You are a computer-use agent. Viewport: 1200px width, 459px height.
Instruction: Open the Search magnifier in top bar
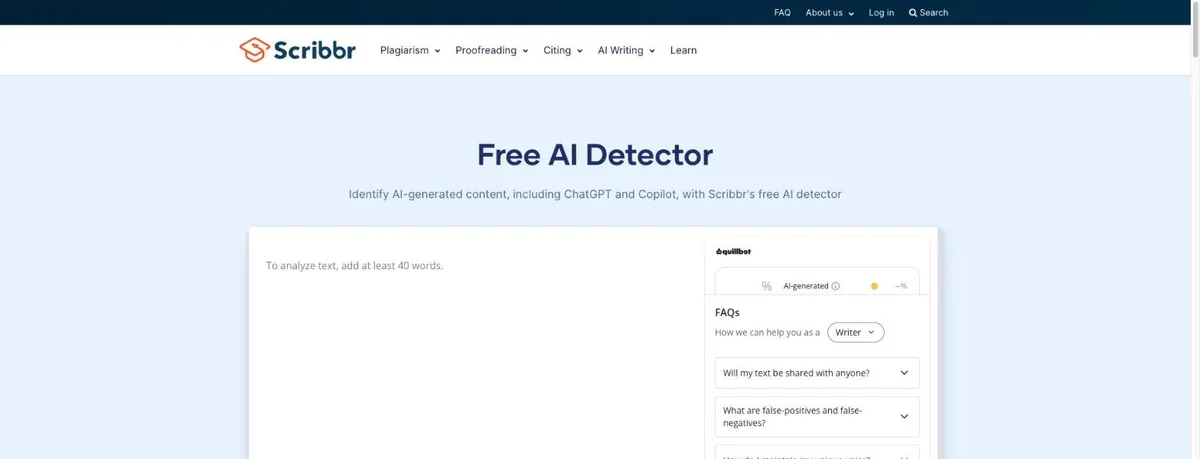(x=928, y=13)
